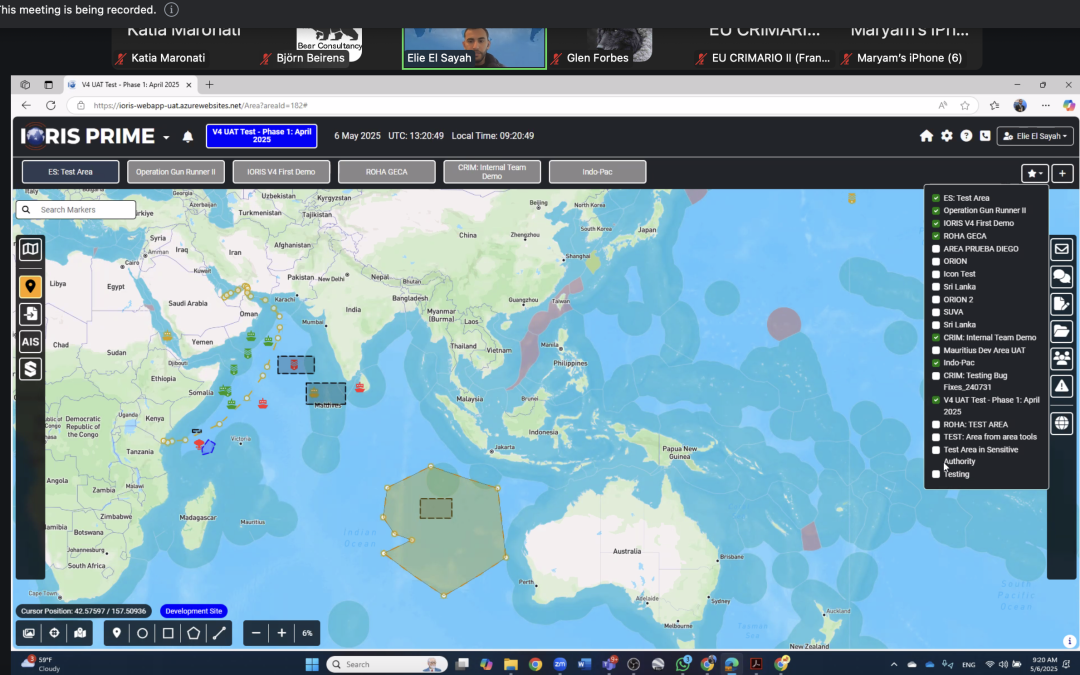The image size is (1080, 675).
Task: Click the Search Markers field
Action: (76, 209)
